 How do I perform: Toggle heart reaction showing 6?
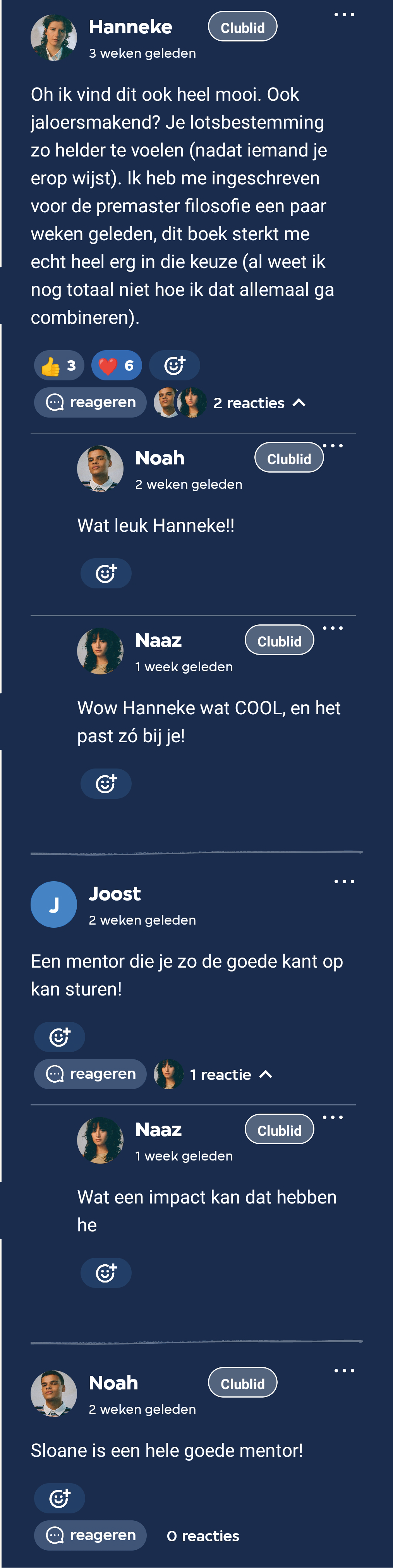click(117, 365)
